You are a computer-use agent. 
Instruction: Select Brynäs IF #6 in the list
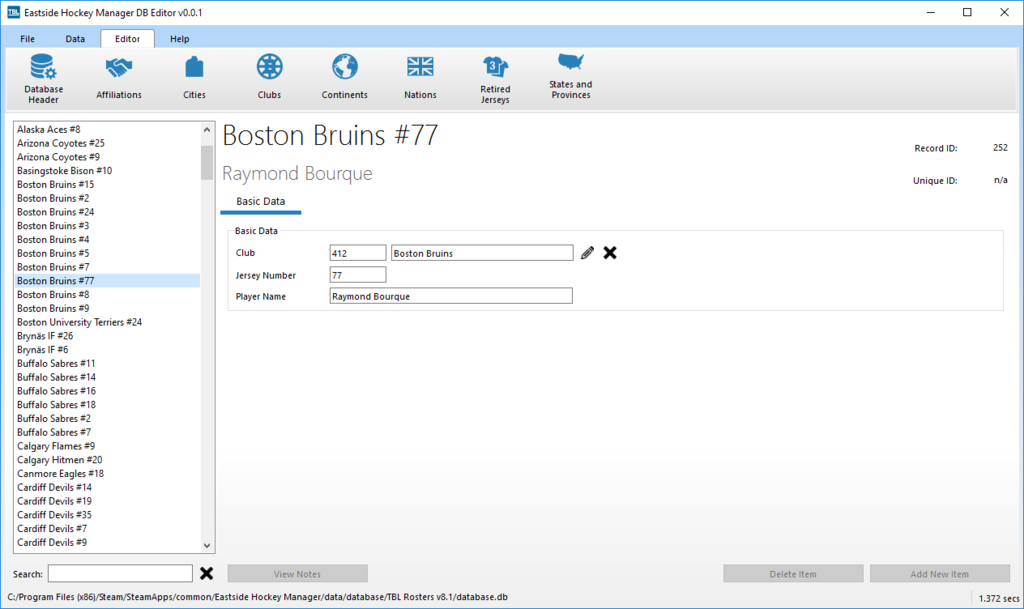(107, 349)
